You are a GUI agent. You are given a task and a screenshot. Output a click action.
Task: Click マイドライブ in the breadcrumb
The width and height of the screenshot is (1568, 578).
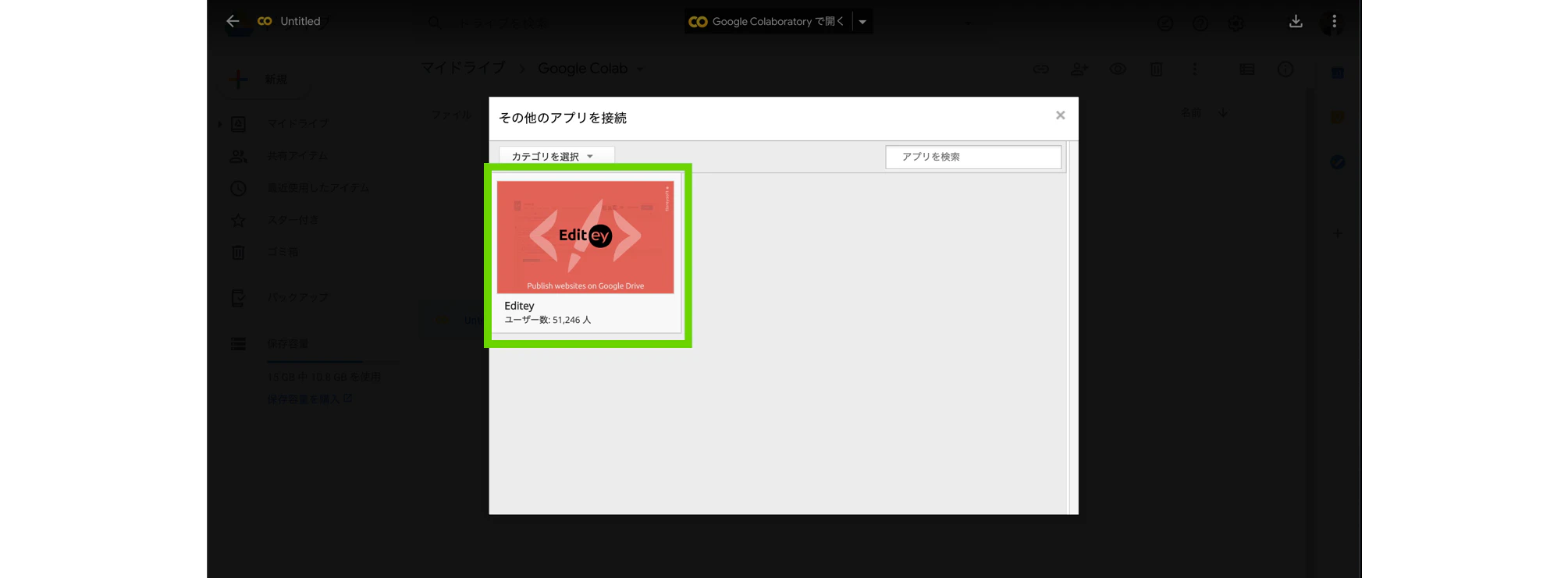coord(463,69)
